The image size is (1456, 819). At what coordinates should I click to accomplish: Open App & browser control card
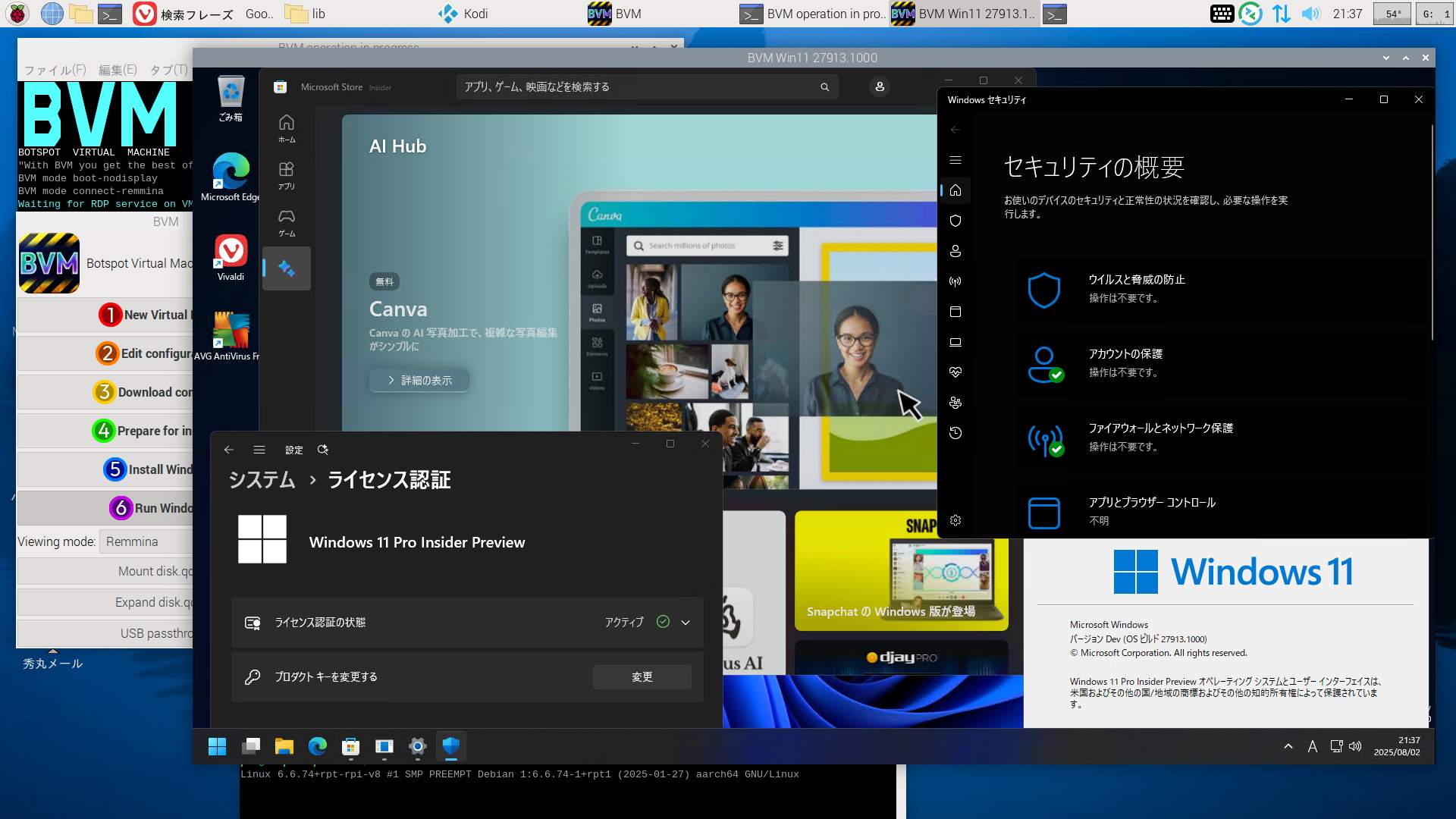1221,510
